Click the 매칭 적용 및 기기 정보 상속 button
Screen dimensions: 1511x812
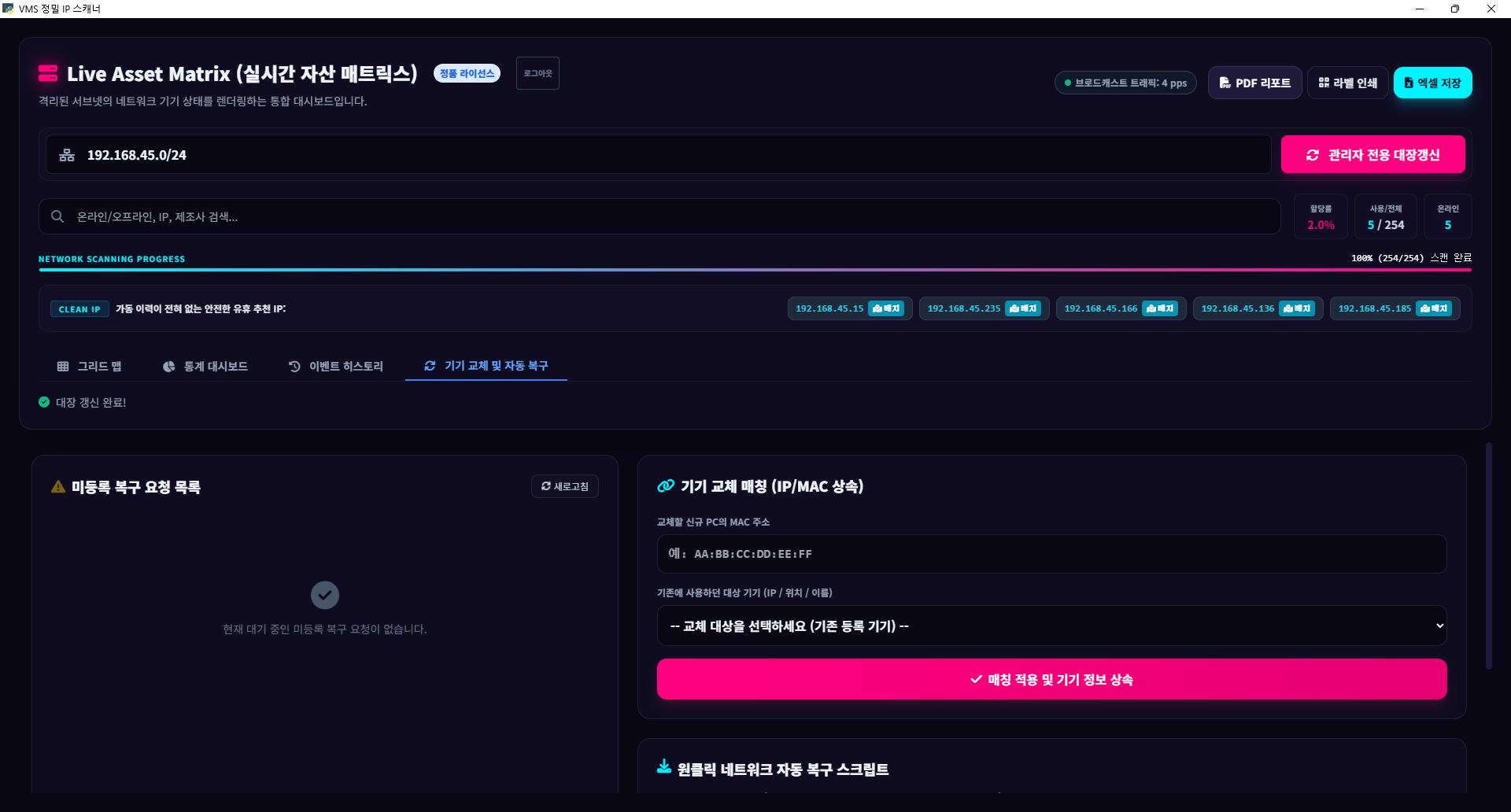point(1051,679)
